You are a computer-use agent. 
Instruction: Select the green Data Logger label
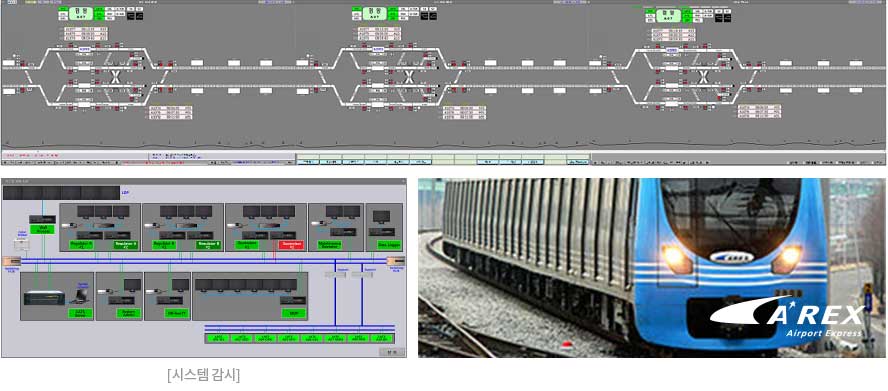389,245
